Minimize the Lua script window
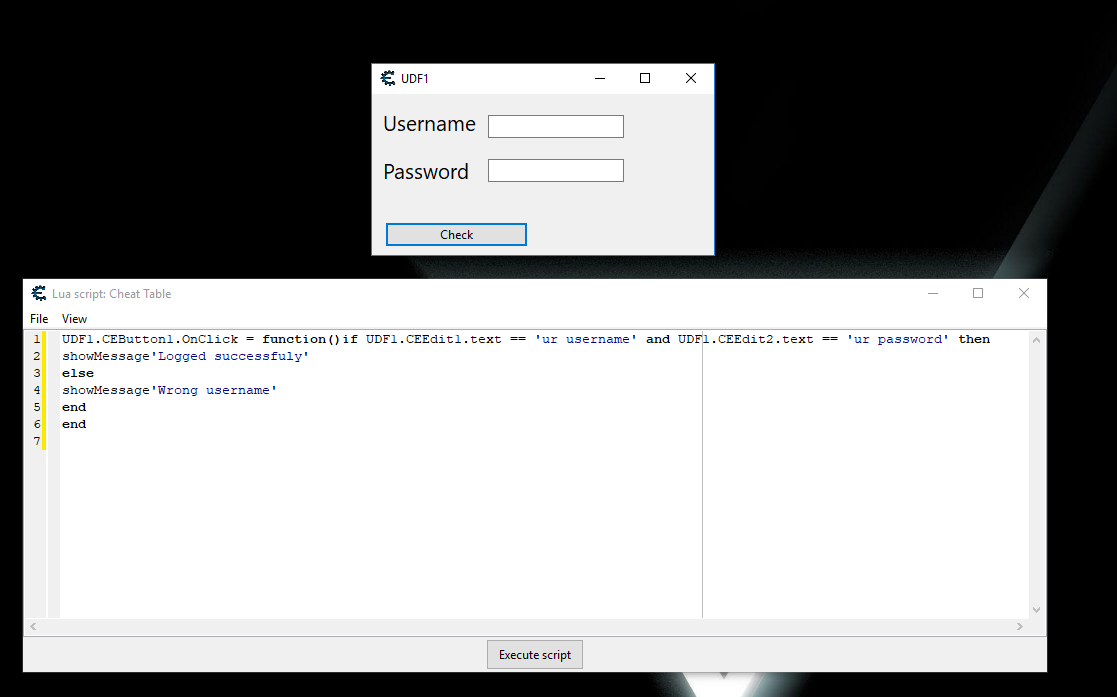The image size is (1117, 697). 932,293
